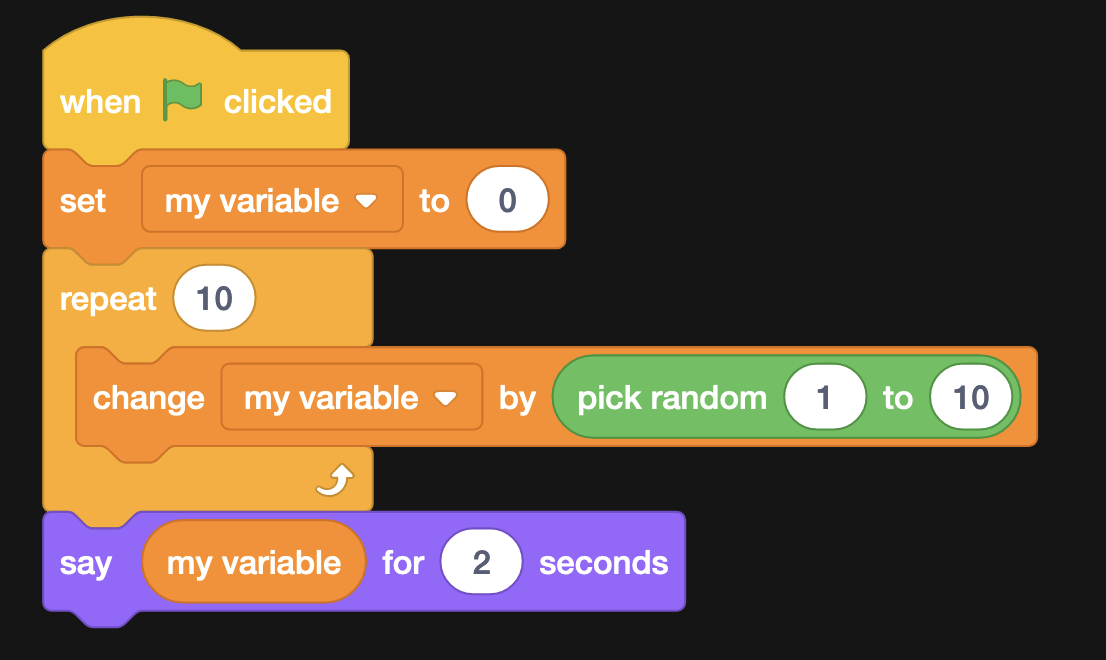1106x660 pixels.
Task: Click the '10' input in pick random
Action: 970,397
